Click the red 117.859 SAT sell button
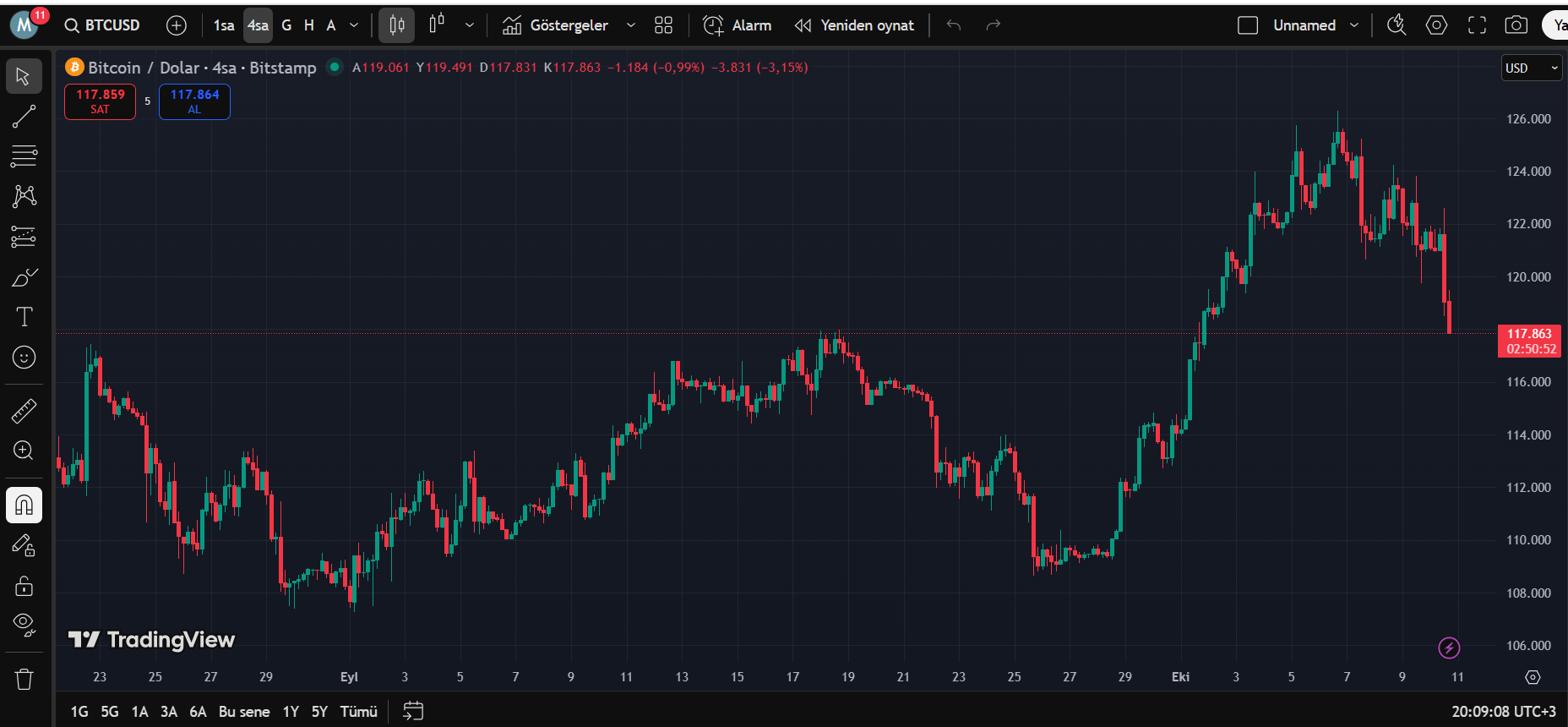 [x=100, y=101]
